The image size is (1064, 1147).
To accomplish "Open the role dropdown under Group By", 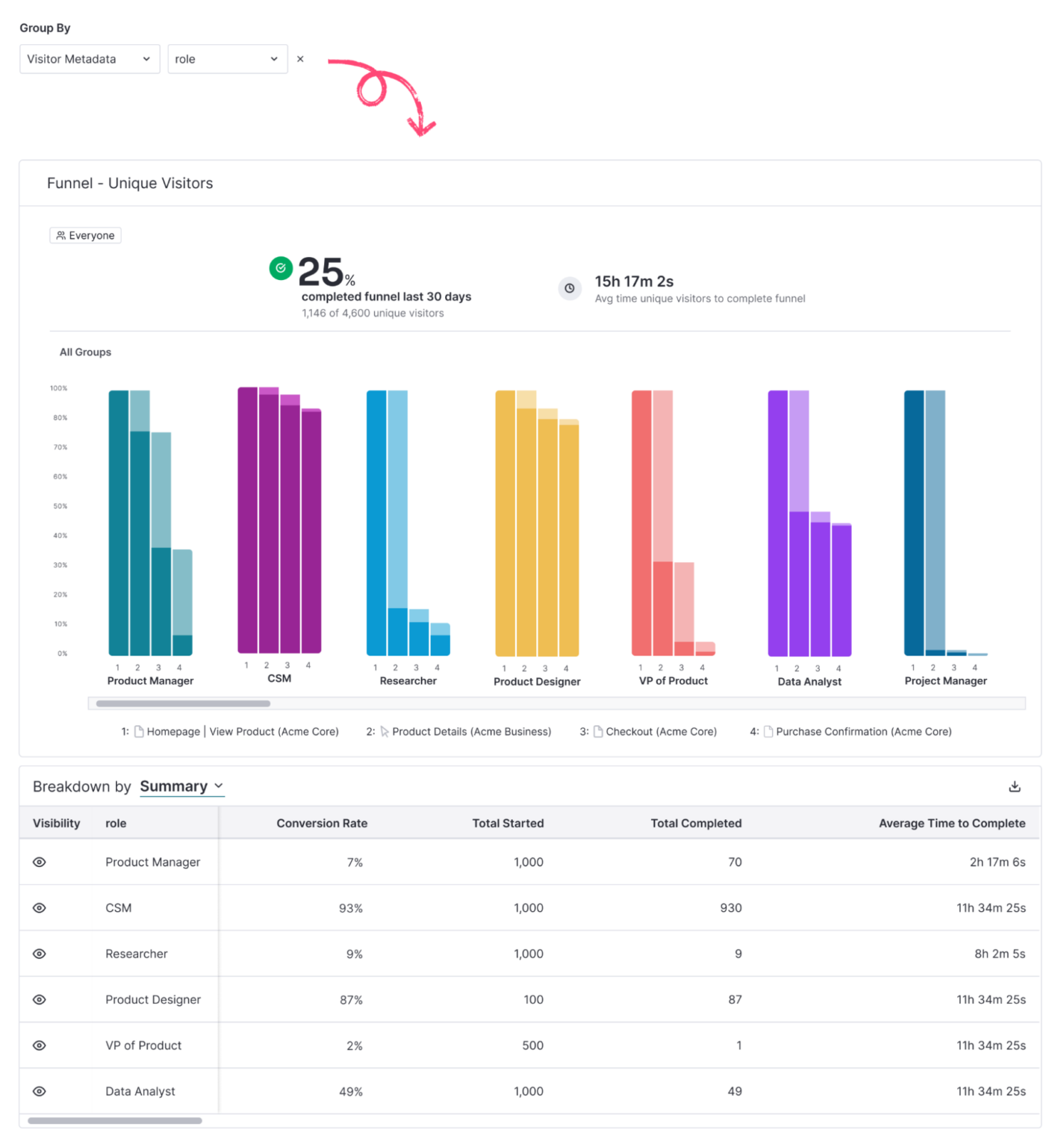I will [x=227, y=58].
